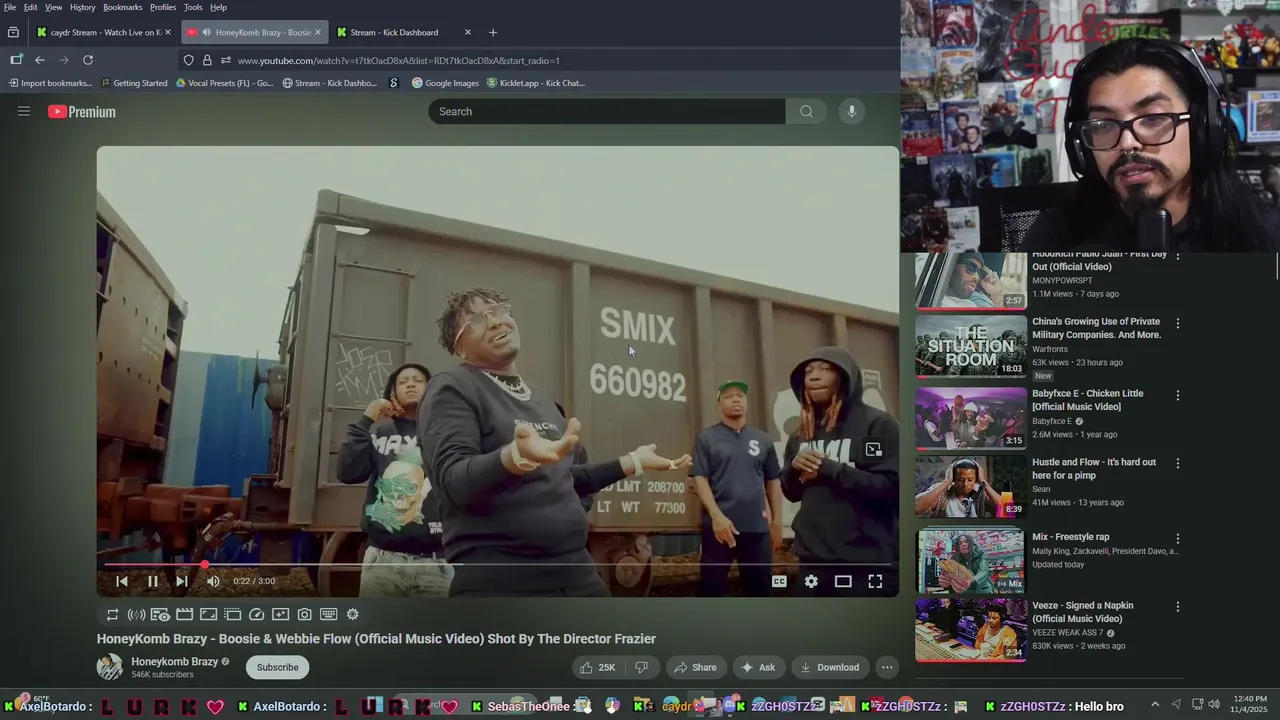1280x720 pixels.
Task: Go to YouTube Premium home logo
Action: pyautogui.click(x=82, y=112)
